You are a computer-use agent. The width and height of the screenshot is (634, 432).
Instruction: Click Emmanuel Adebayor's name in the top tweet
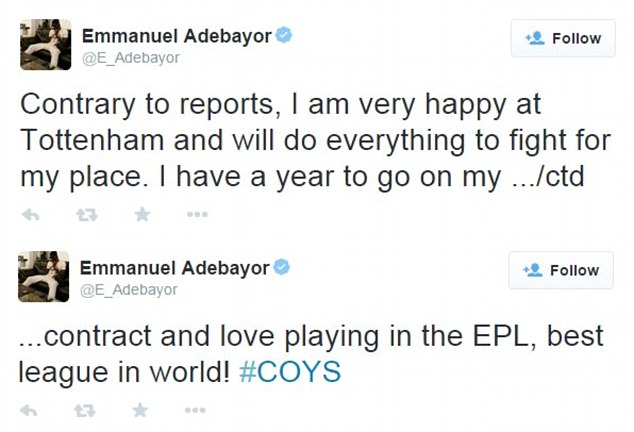tap(175, 36)
